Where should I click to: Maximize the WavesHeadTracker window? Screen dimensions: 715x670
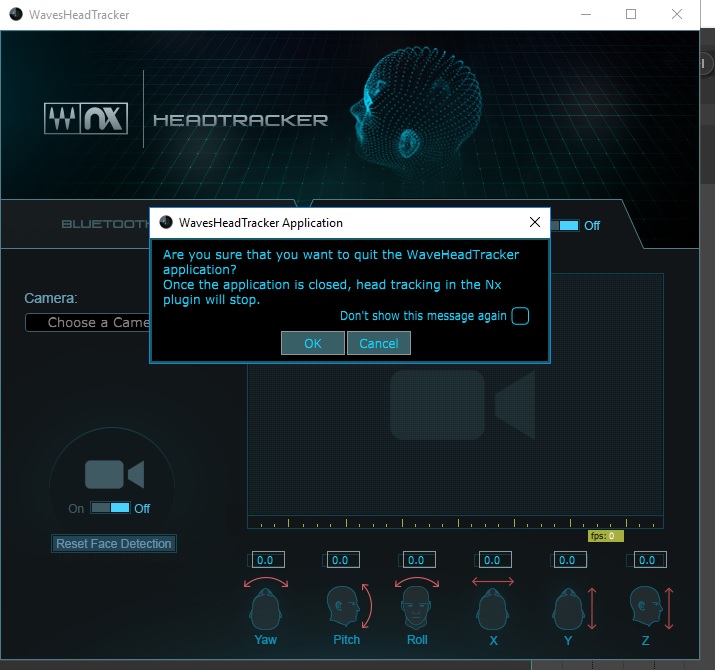click(x=631, y=15)
